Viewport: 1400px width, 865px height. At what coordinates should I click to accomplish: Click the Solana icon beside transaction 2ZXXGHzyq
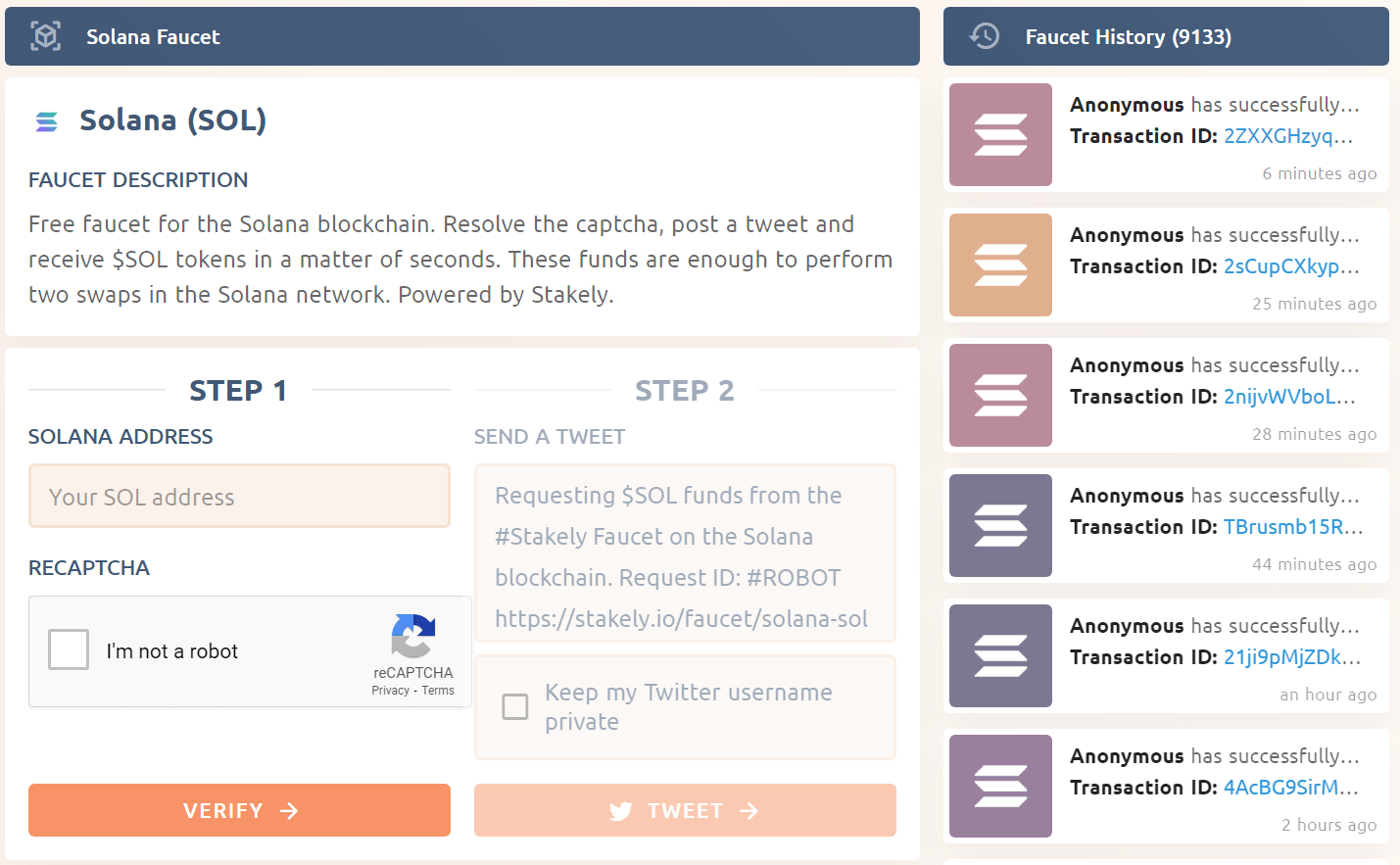point(1000,135)
